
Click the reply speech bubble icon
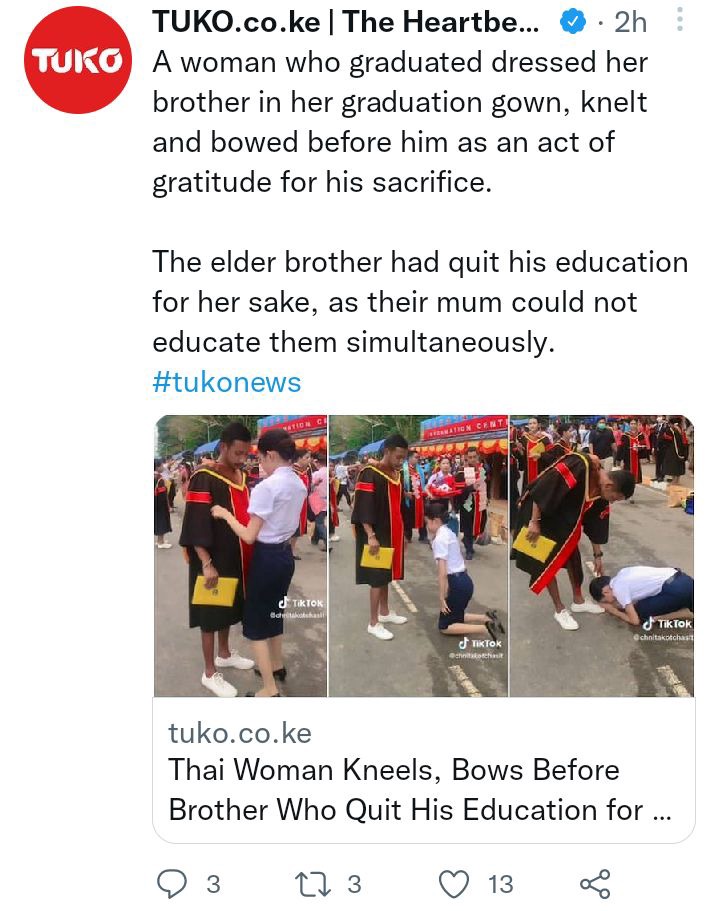click(172, 884)
